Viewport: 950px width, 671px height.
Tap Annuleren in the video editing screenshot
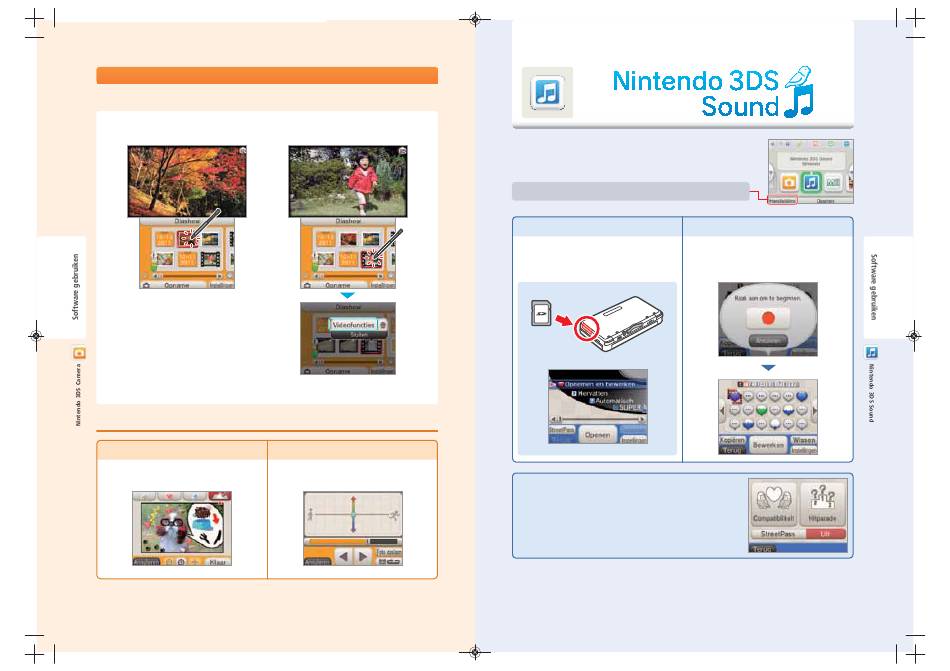point(317,562)
